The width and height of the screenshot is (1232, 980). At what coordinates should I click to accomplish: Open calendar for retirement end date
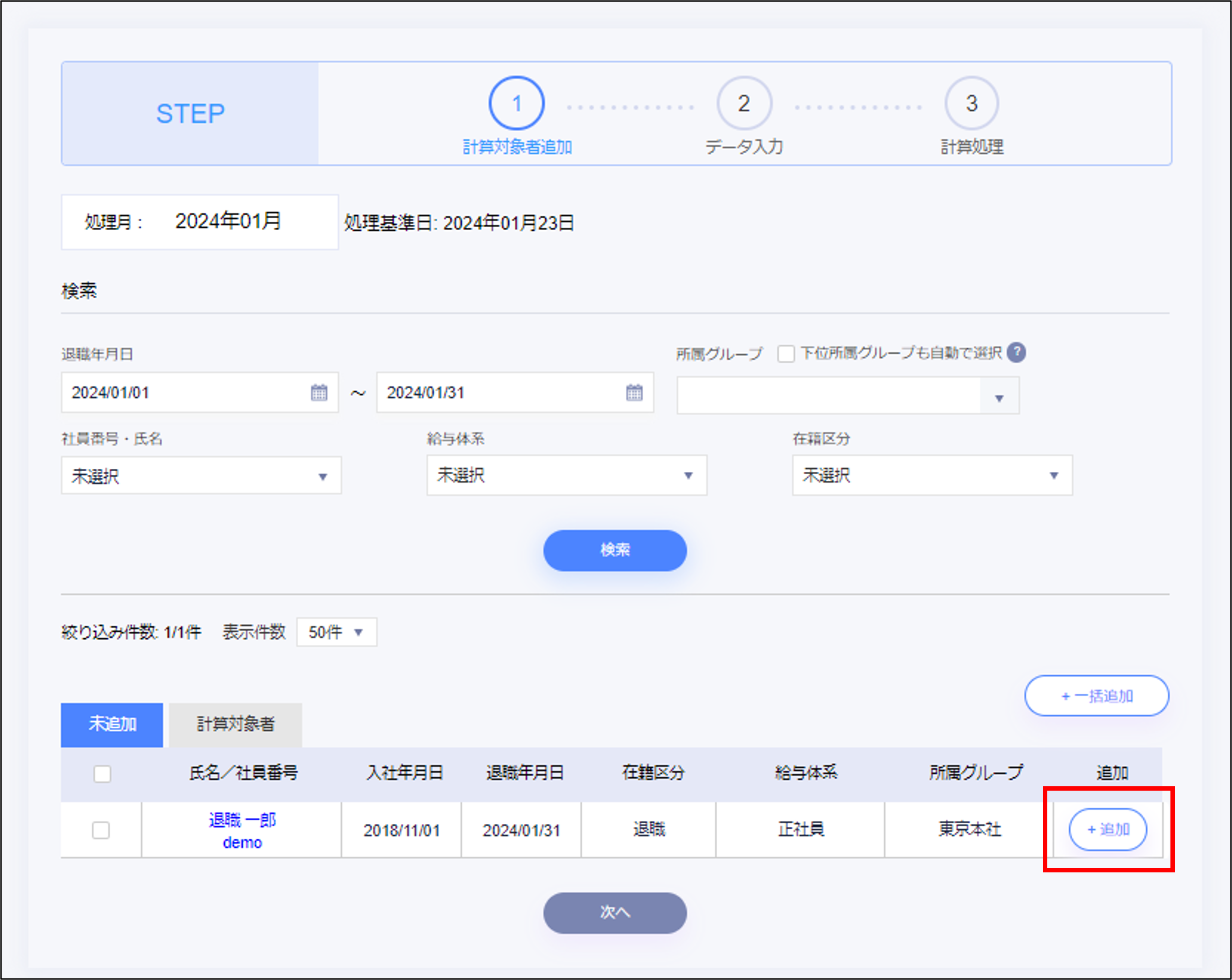click(634, 393)
